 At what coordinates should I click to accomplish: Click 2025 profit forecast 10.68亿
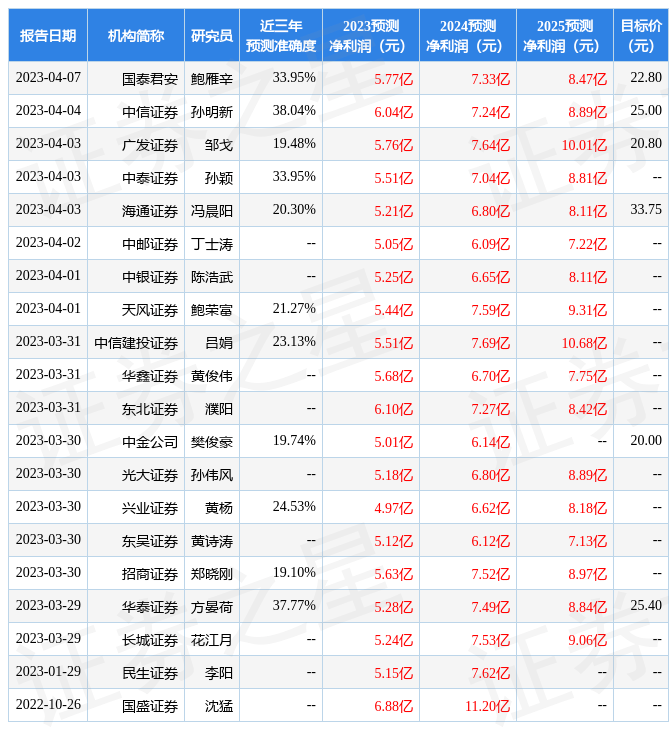(x=584, y=343)
